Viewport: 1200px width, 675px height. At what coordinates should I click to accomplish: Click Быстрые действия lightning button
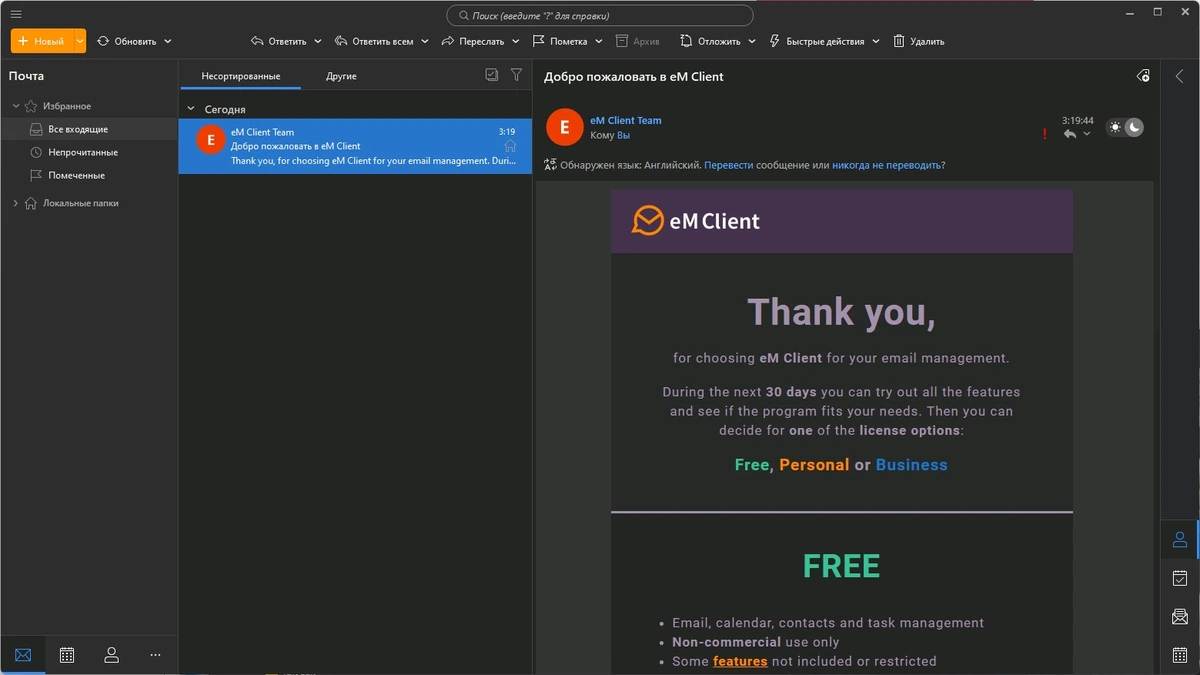pos(818,41)
